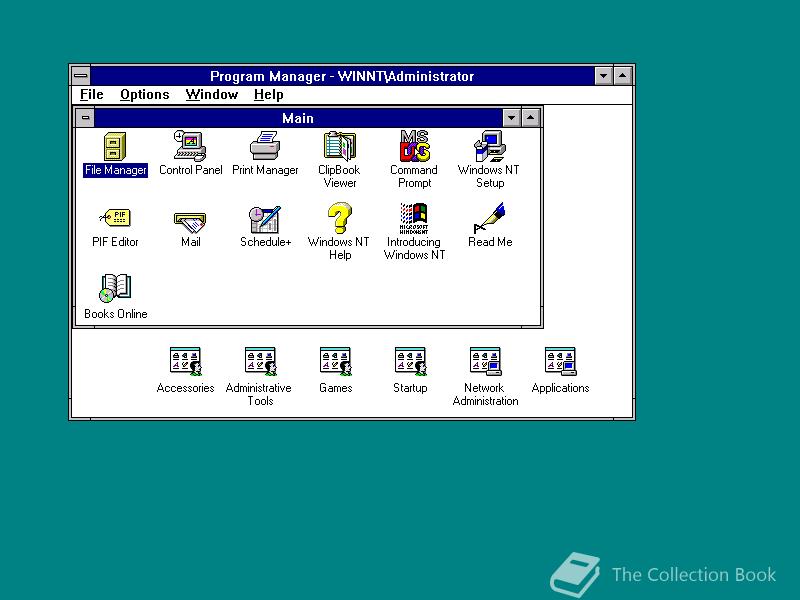Click the File Manager label text
The width and height of the screenshot is (800, 600).
[x=115, y=170]
